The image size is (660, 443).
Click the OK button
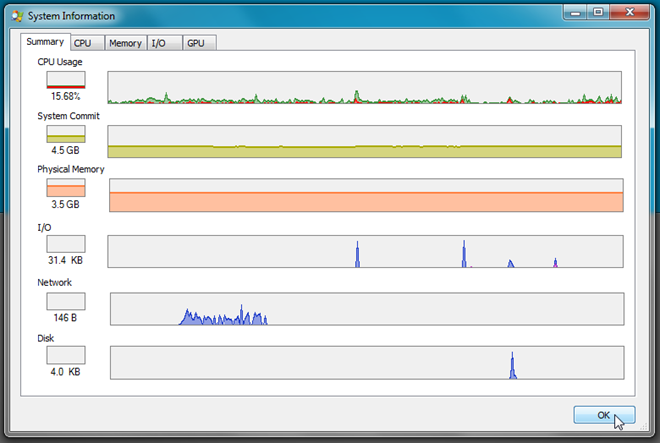pyautogui.click(x=604, y=415)
